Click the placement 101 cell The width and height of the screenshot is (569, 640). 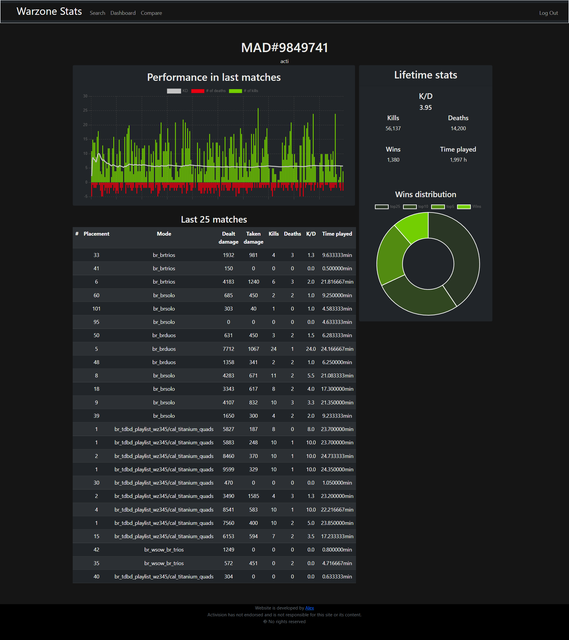click(96, 309)
